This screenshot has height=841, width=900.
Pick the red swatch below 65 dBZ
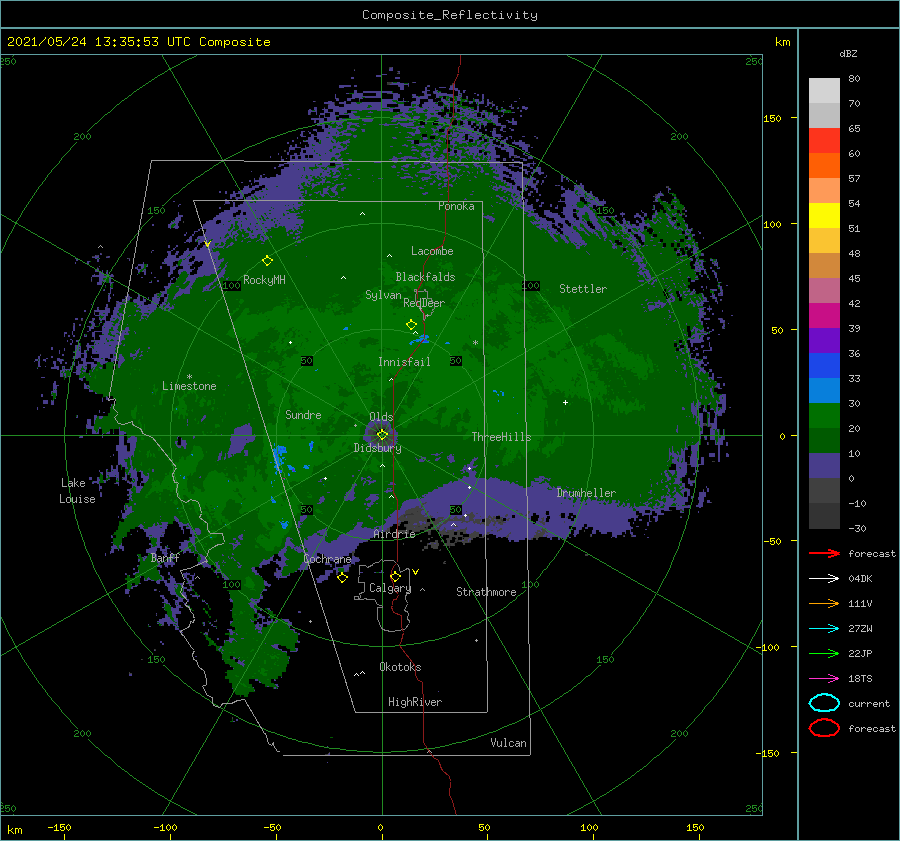tap(824, 141)
